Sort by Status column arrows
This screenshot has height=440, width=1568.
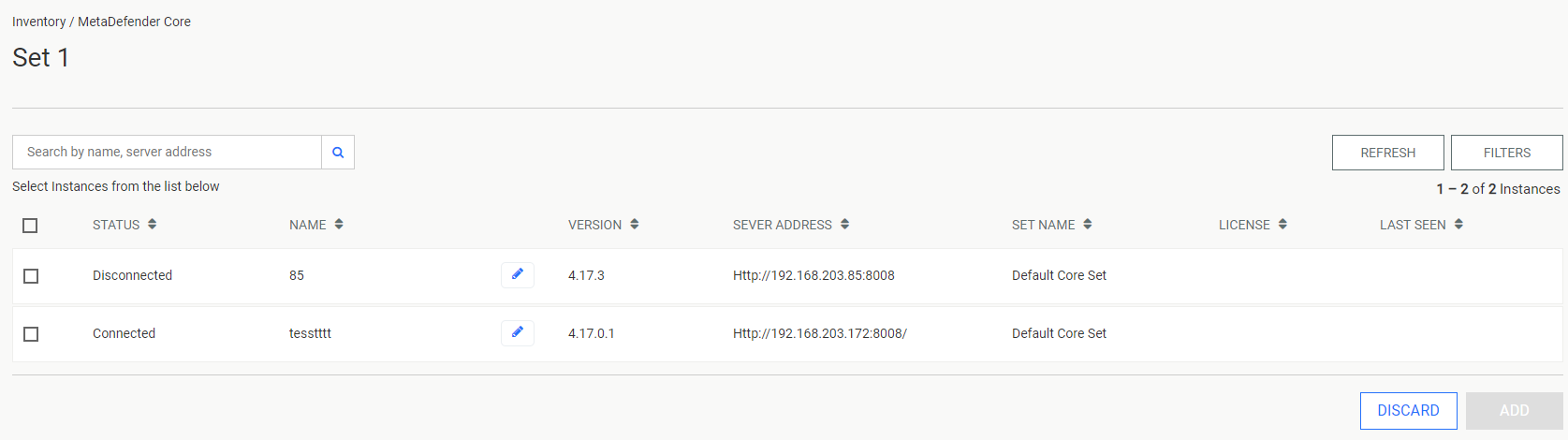tap(152, 225)
